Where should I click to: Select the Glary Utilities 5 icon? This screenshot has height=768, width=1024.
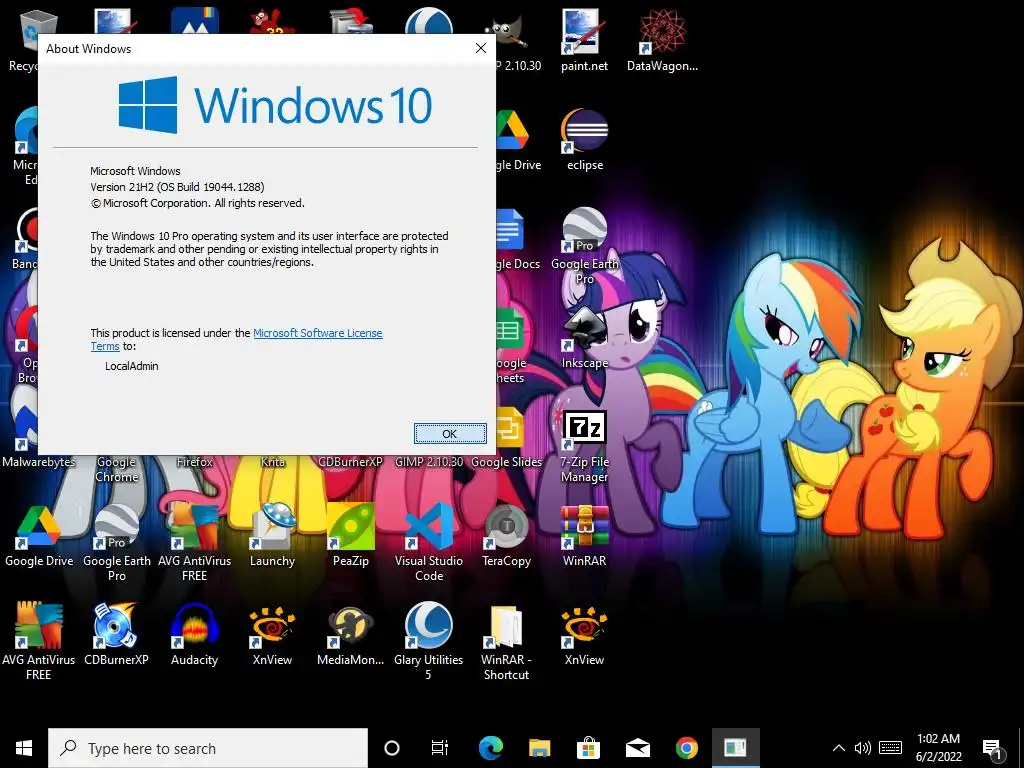pyautogui.click(x=428, y=641)
